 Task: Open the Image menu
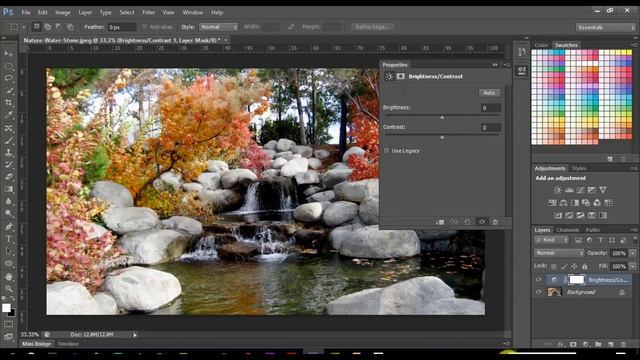tap(63, 12)
